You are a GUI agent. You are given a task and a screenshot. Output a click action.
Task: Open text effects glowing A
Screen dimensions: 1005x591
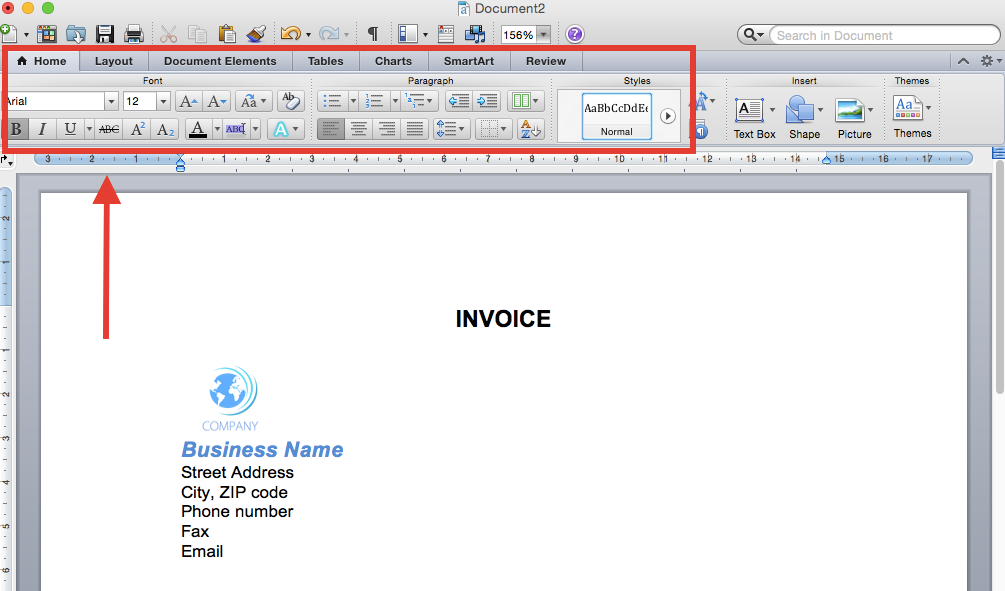(x=281, y=129)
